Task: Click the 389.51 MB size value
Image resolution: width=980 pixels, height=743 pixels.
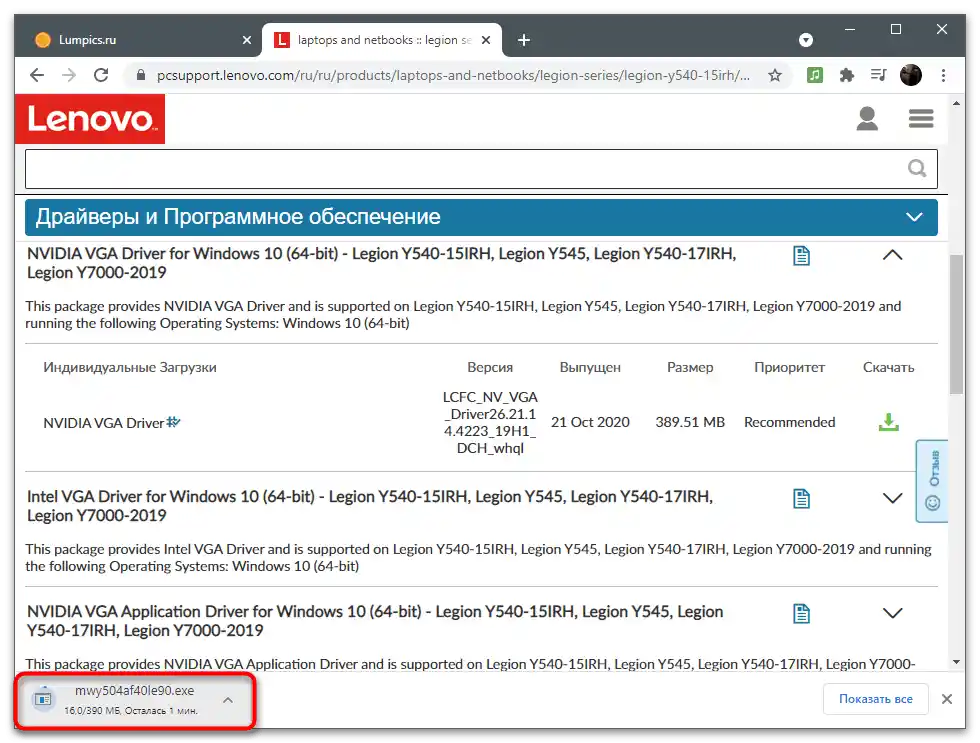Action: click(690, 422)
